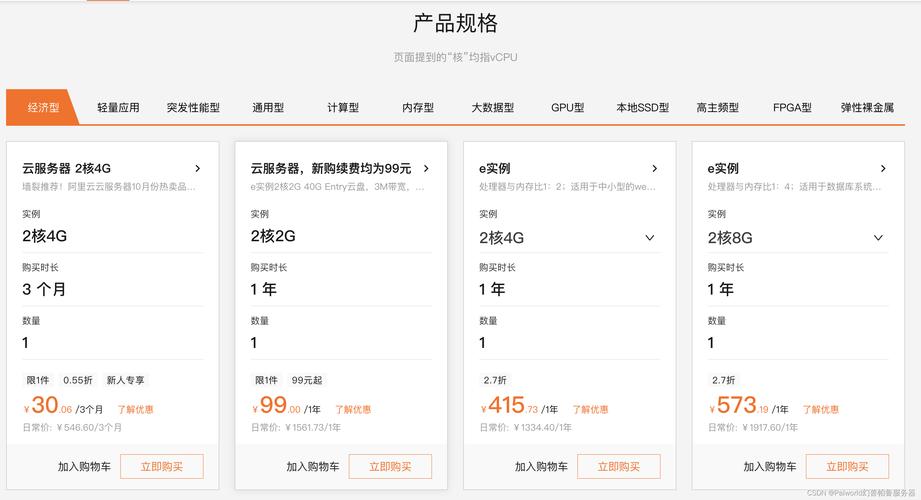Click 立即购买 on the ¥30.06 card
The height and width of the screenshot is (500, 921).
click(x=162, y=467)
